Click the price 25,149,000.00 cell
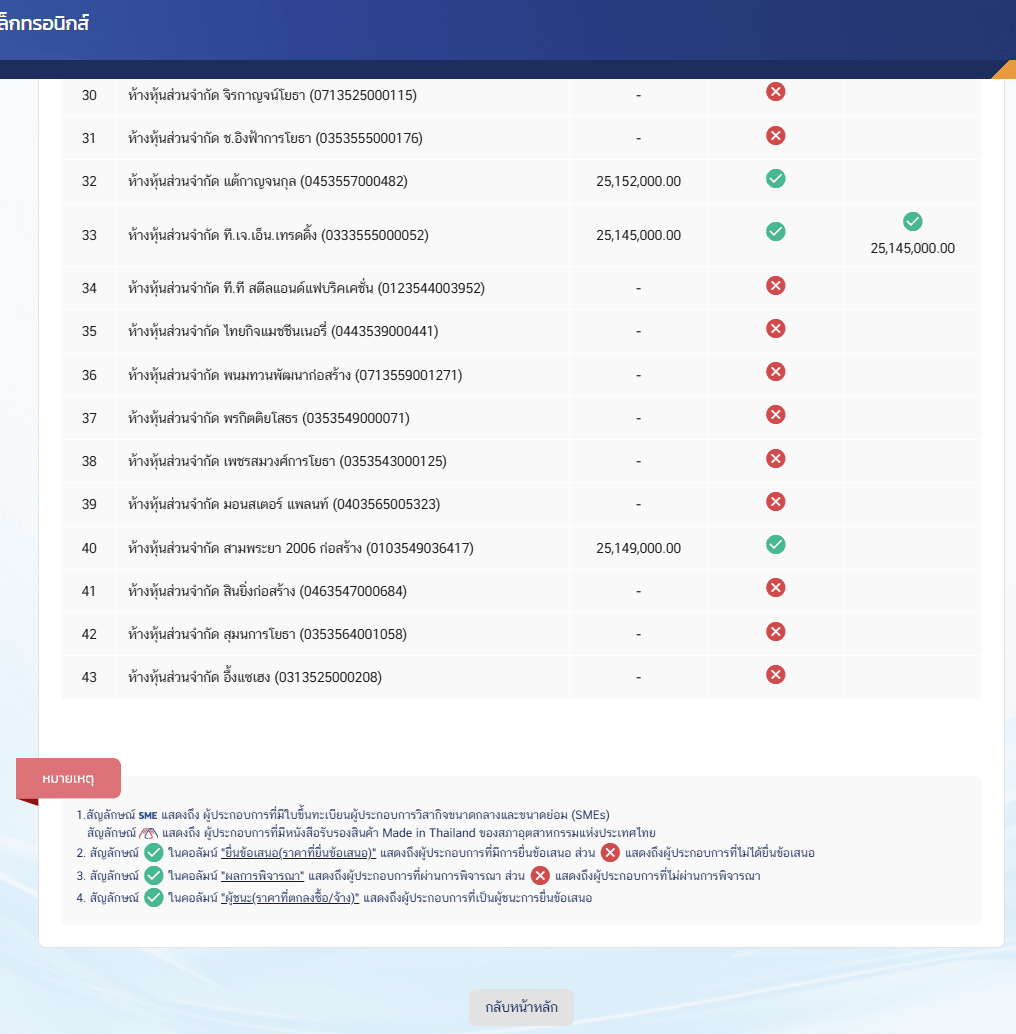This screenshot has height=1034, width=1016. click(x=638, y=547)
